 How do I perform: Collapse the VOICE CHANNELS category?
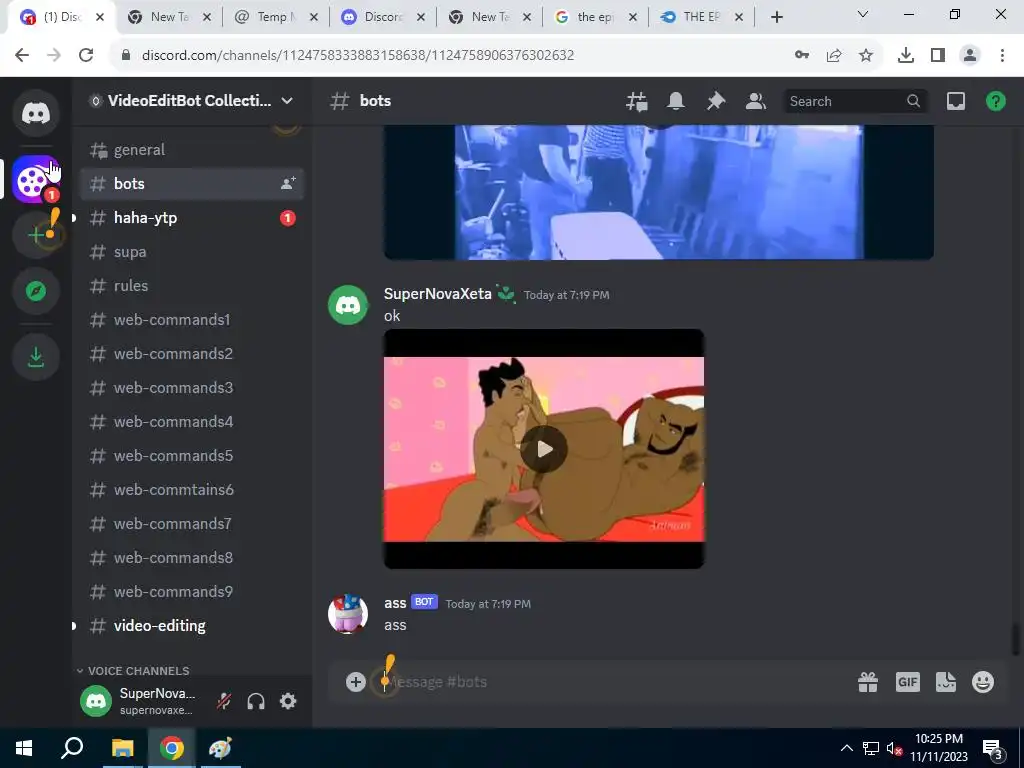pos(133,671)
